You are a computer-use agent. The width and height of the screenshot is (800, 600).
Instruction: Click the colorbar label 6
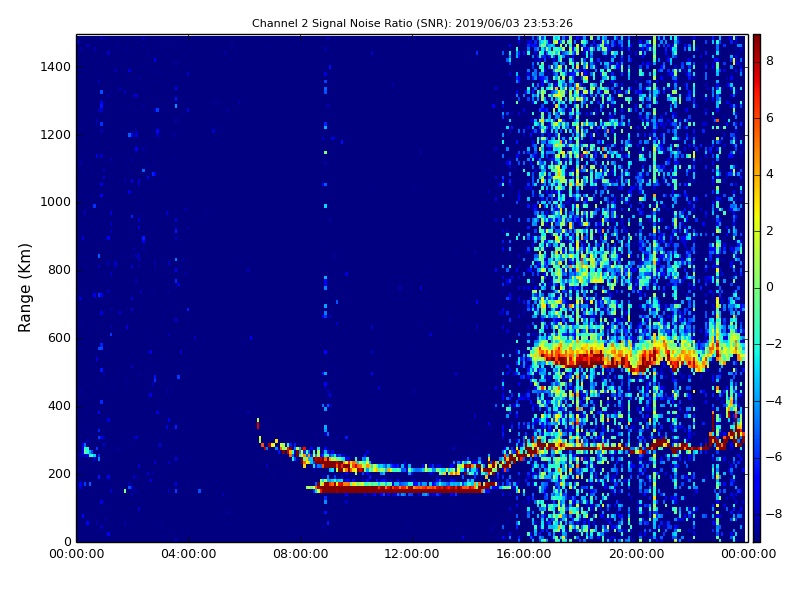click(770, 118)
